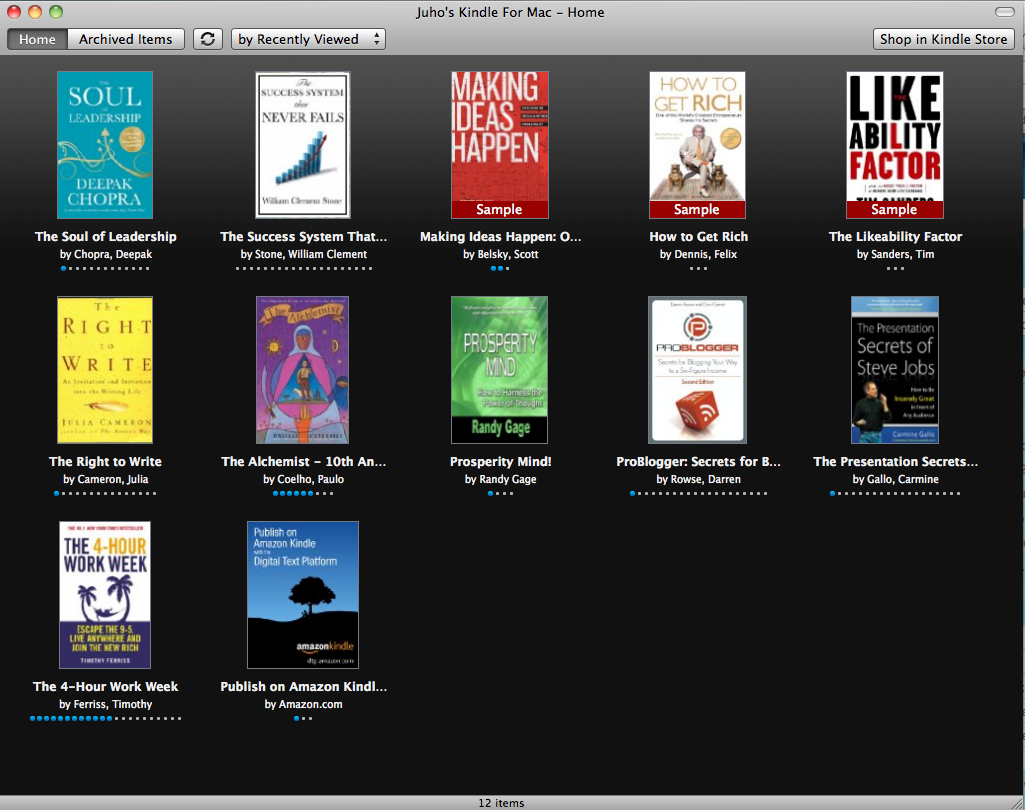Open The Likeability Factor sample cover

(x=895, y=144)
